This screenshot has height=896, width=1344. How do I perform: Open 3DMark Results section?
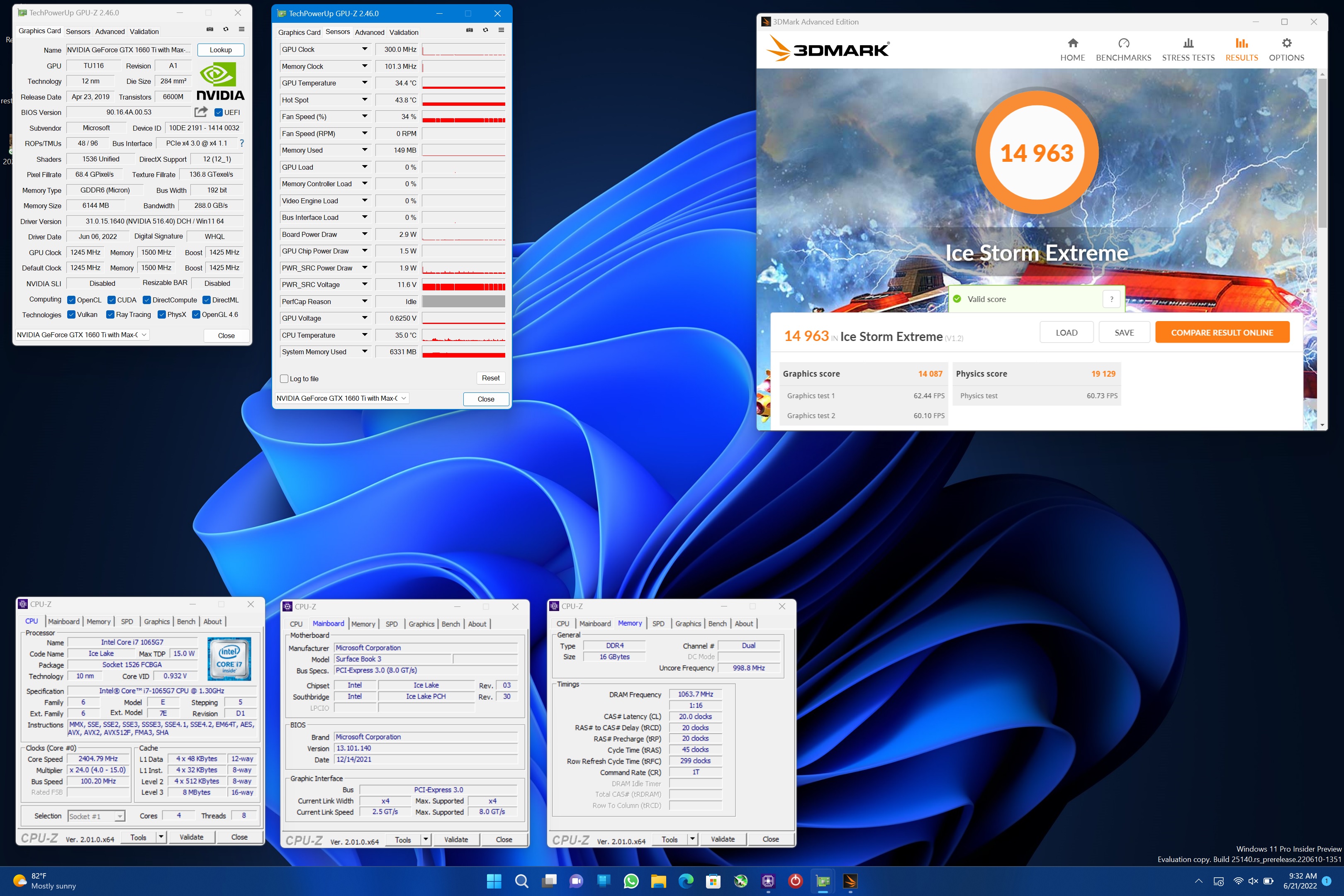[x=1242, y=50]
